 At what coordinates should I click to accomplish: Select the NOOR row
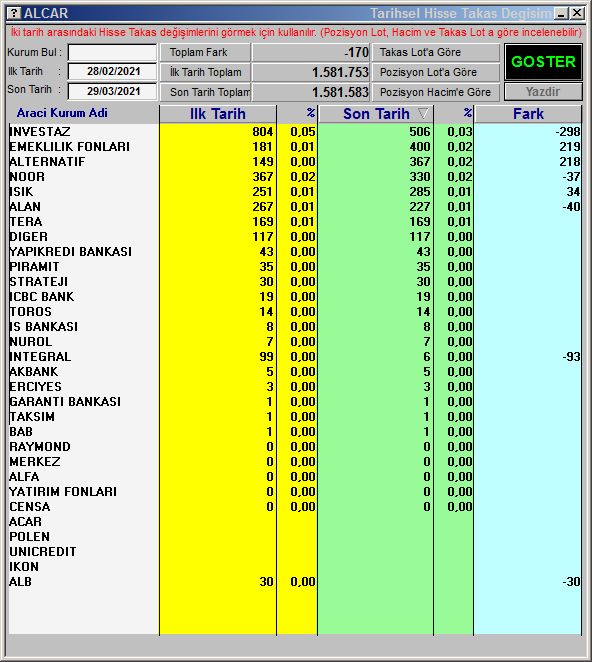(x=295, y=176)
